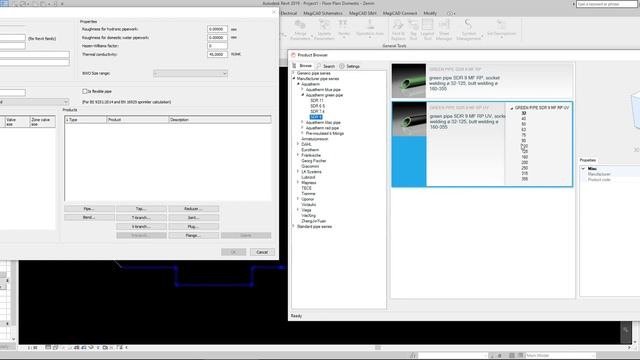Viewport: 640px width, 360px height.
Task: Open the MagiCAD Connect ribbon tab
Action: [400, 13]
